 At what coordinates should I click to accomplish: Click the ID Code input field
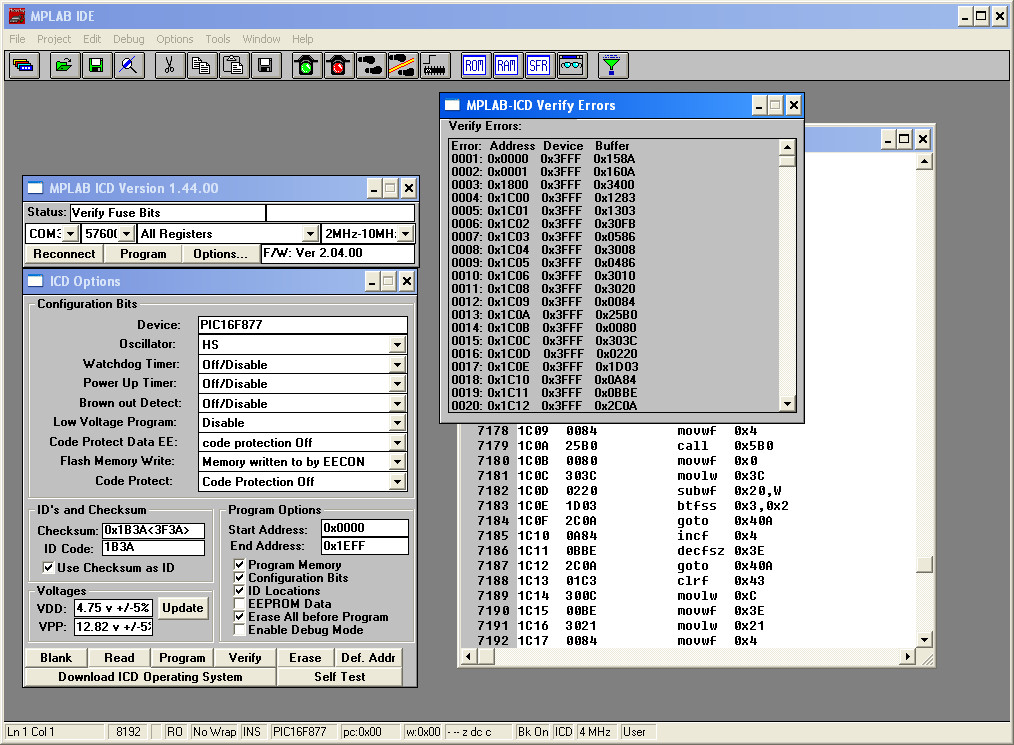point(153,547)
